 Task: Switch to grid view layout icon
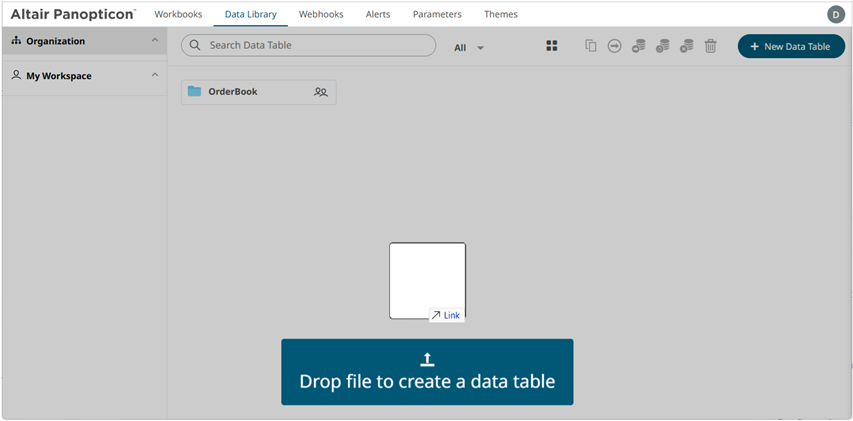[x=551, y=46]
